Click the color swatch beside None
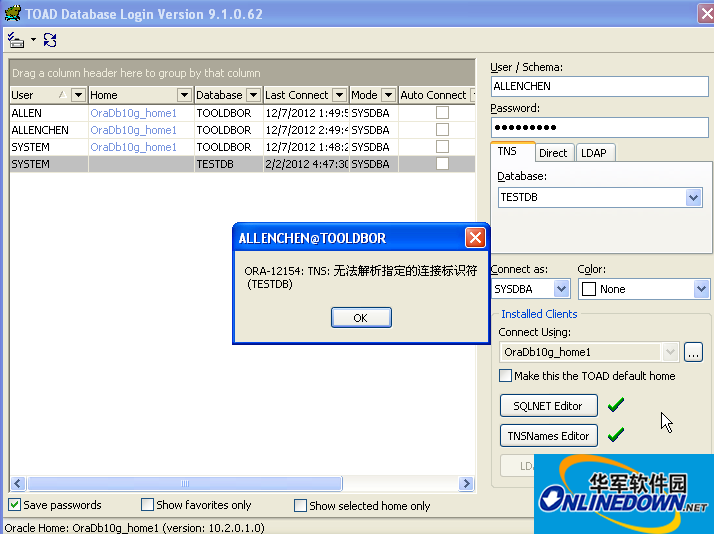The image size is (714, 534). 589,289
